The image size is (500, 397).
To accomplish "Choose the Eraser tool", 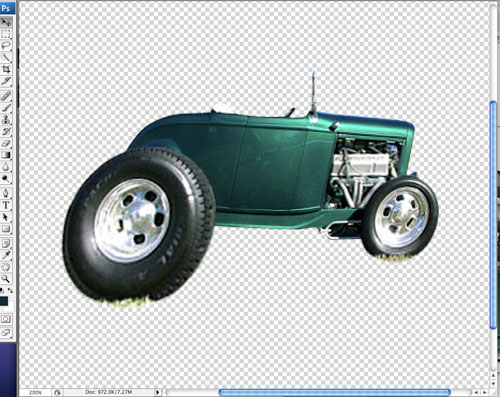I will tap(6, 143).
